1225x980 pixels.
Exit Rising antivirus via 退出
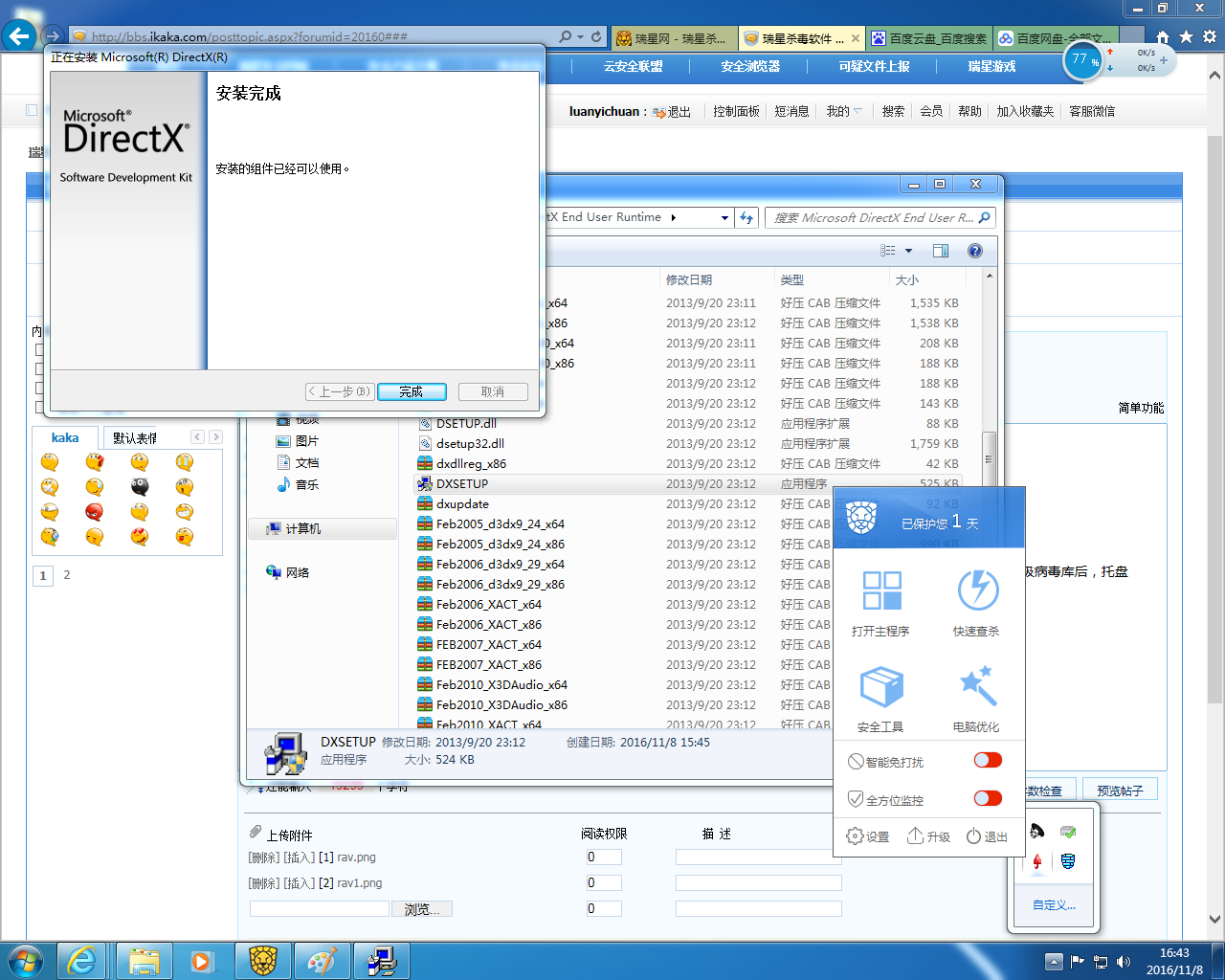click(x=987, y=836)
